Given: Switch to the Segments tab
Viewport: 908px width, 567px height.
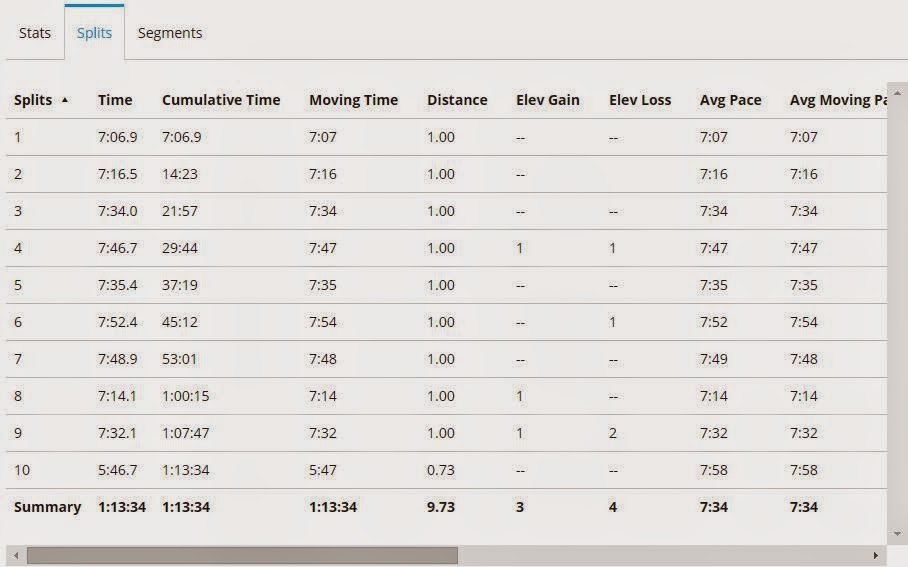Looking at the screenshot, I should coord(170,33).
